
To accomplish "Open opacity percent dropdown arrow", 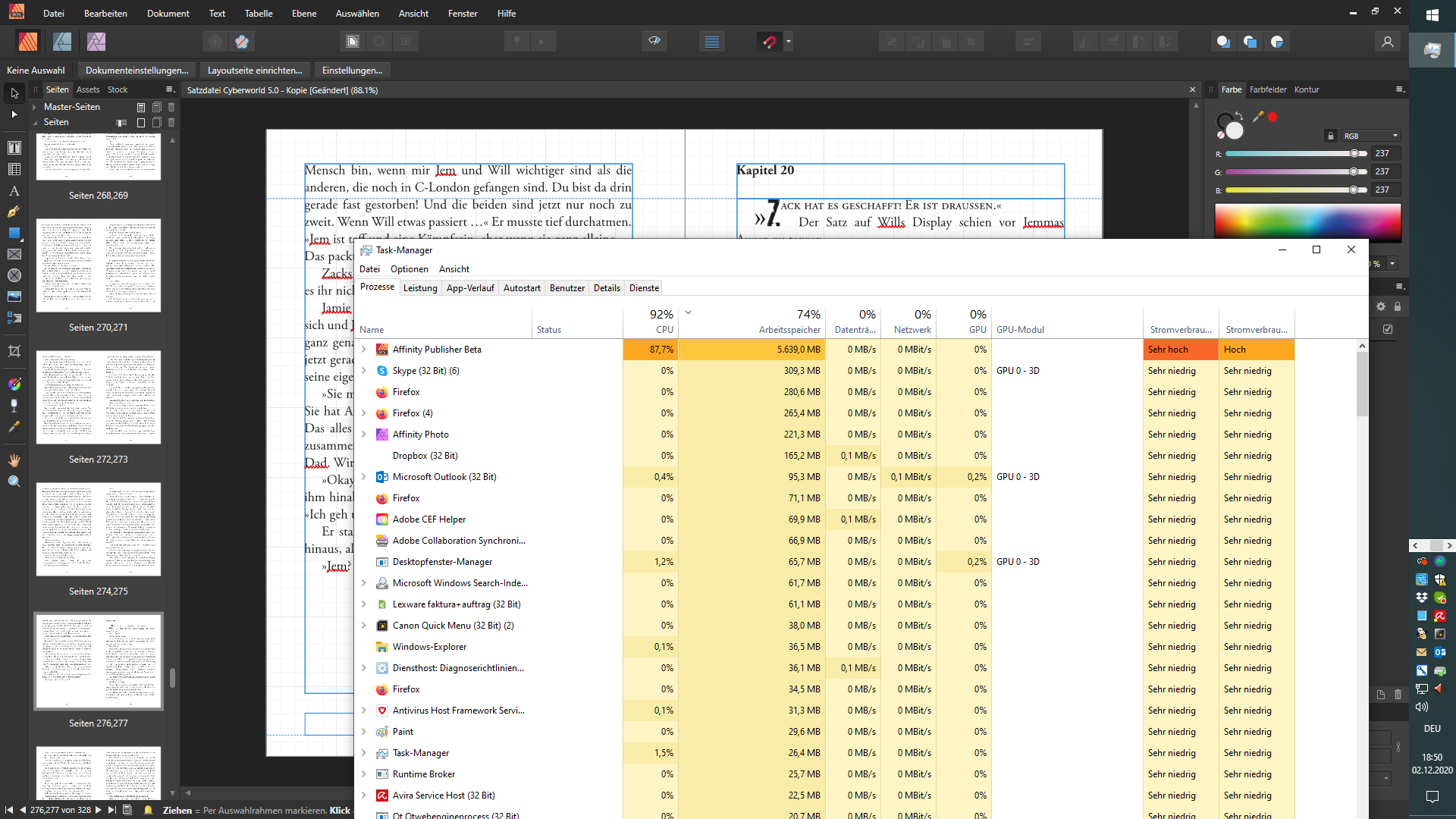I will click(x=1392, y=264).
